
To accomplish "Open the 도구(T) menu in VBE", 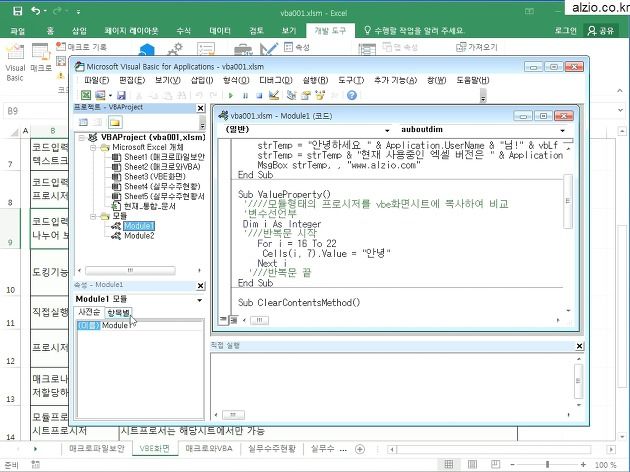I will pos(351,80).
